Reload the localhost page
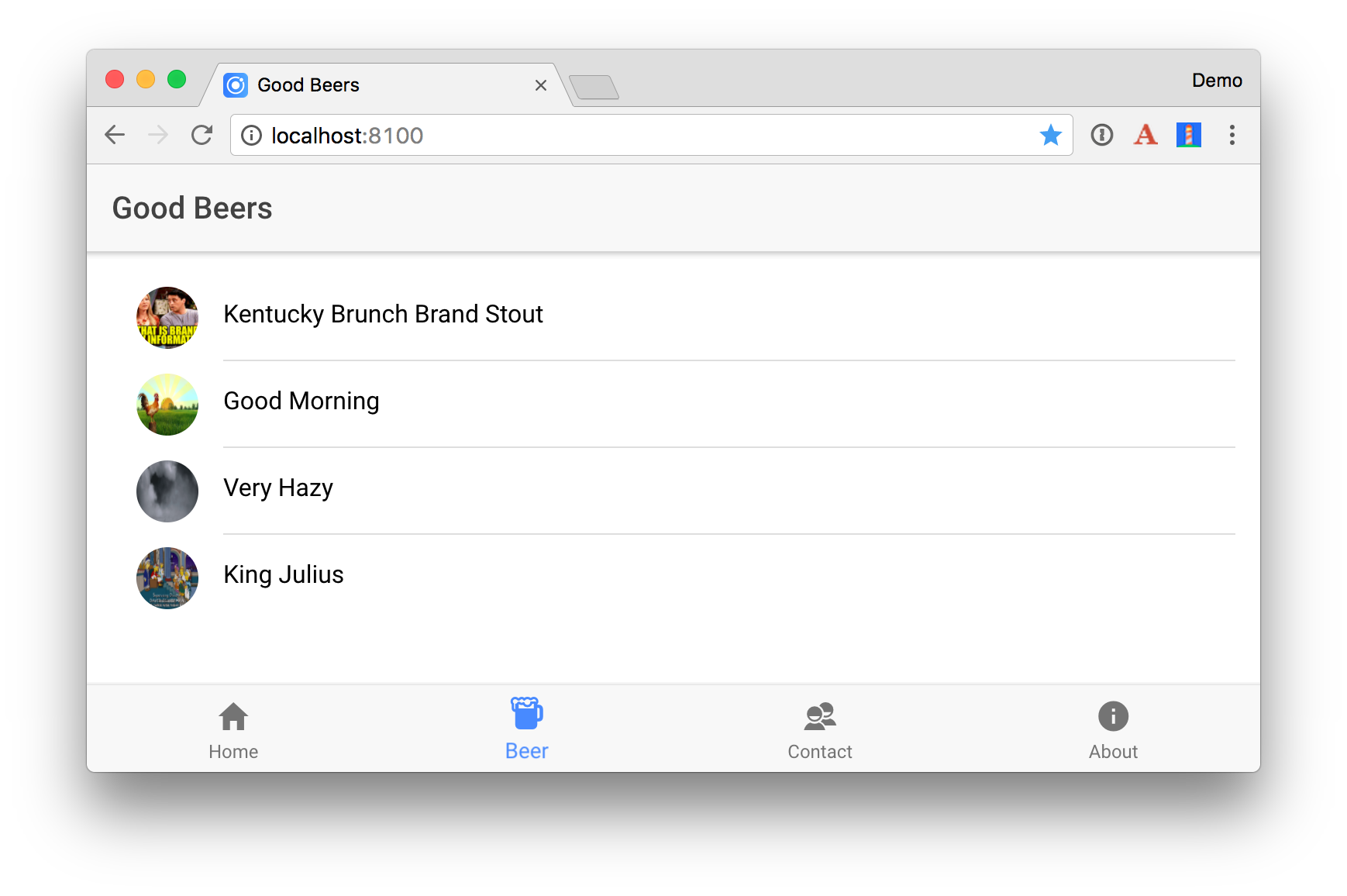 pyautogui.click(x=202, y=135)
